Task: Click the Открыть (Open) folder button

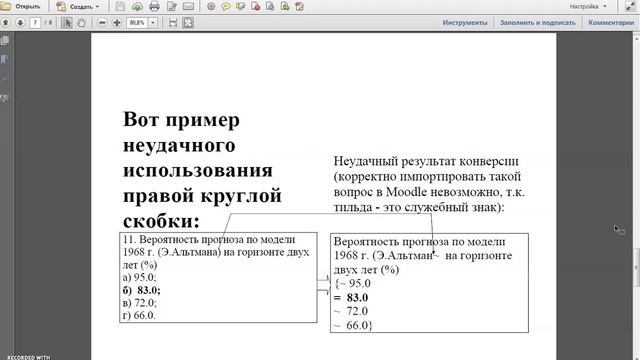Action: (x=21, y=7)
